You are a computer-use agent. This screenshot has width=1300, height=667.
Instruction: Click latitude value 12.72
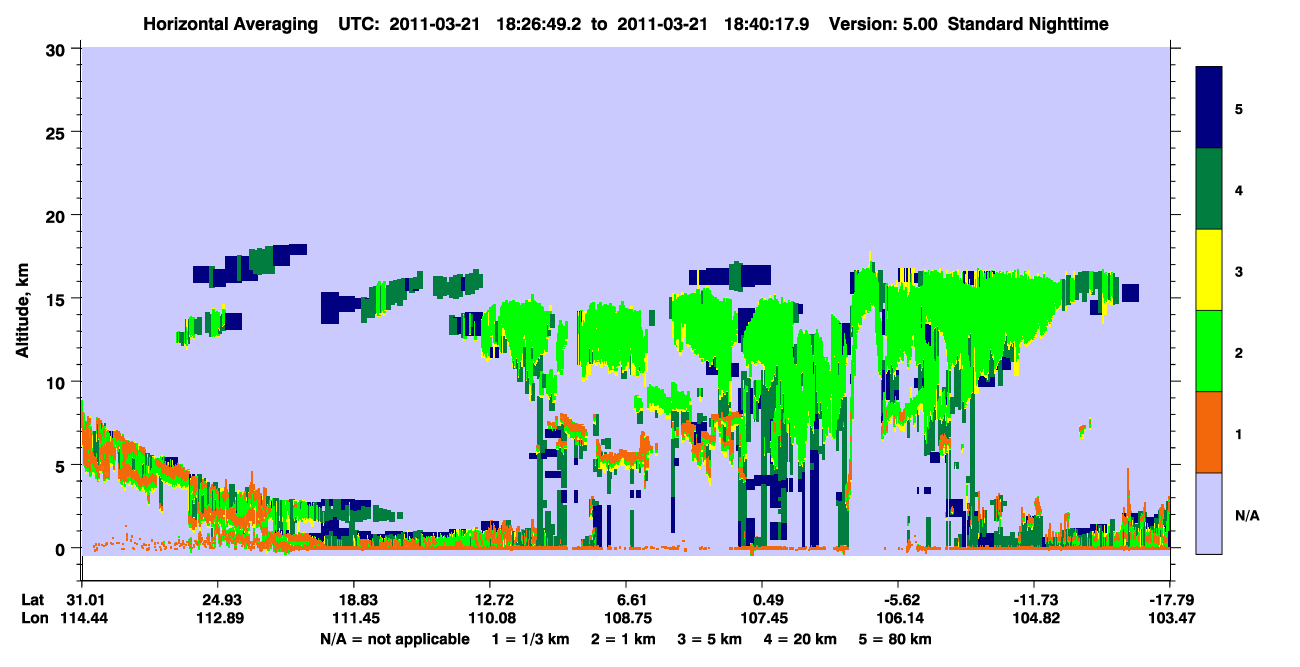pos(490,600)
